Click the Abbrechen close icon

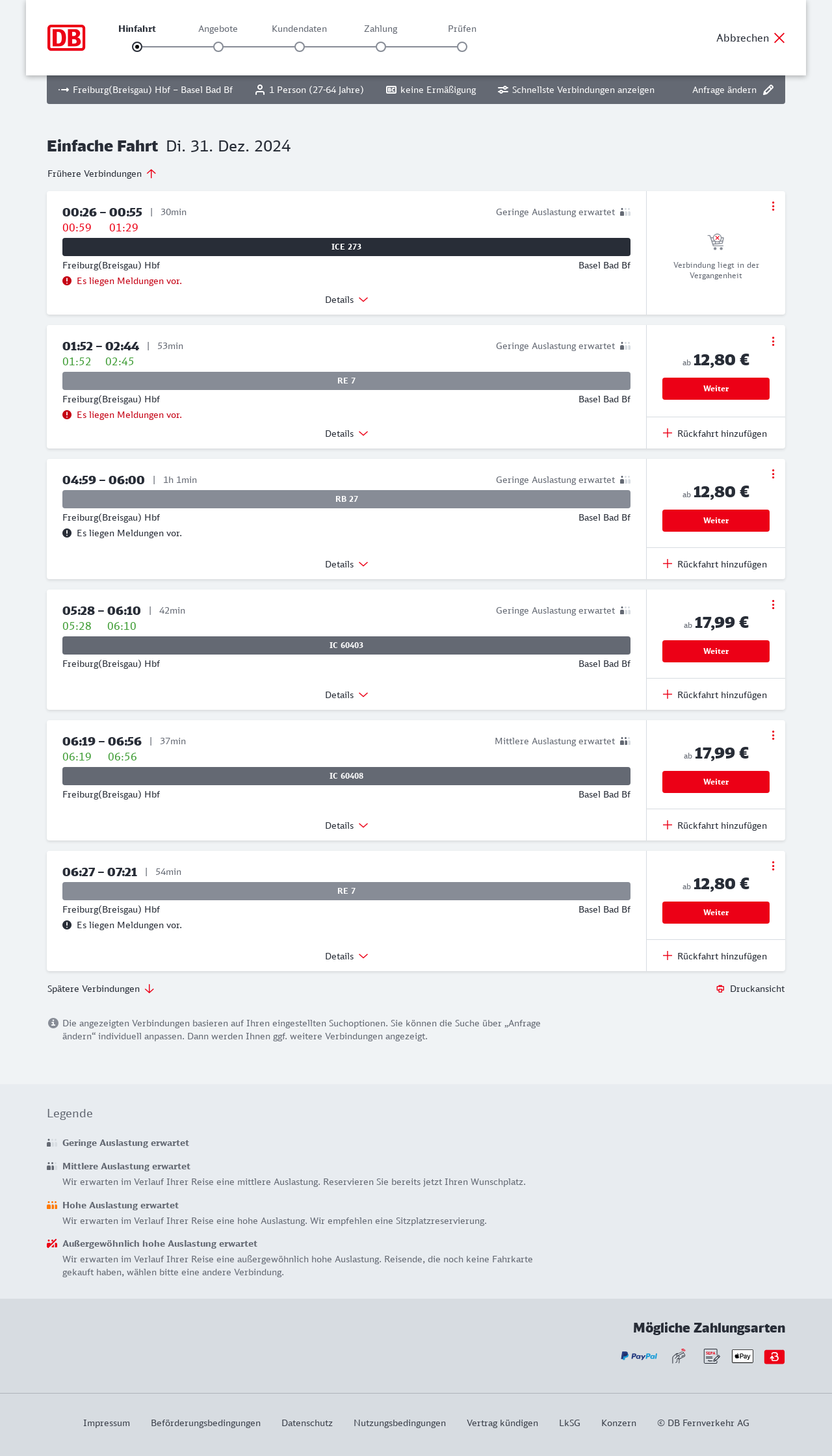[x=779, y=38]
